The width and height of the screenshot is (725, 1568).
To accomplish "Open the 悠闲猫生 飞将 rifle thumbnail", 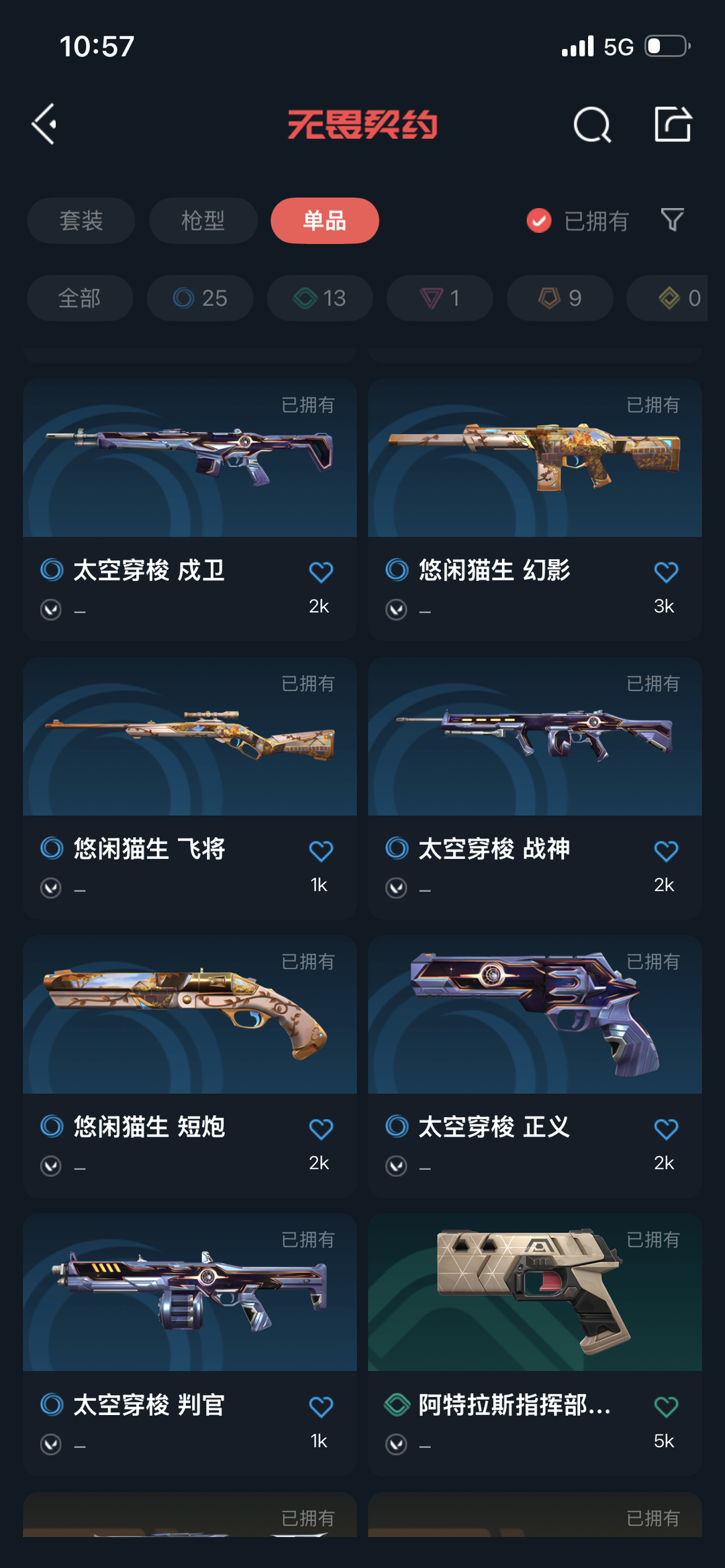I will click(x=190, y=737).
